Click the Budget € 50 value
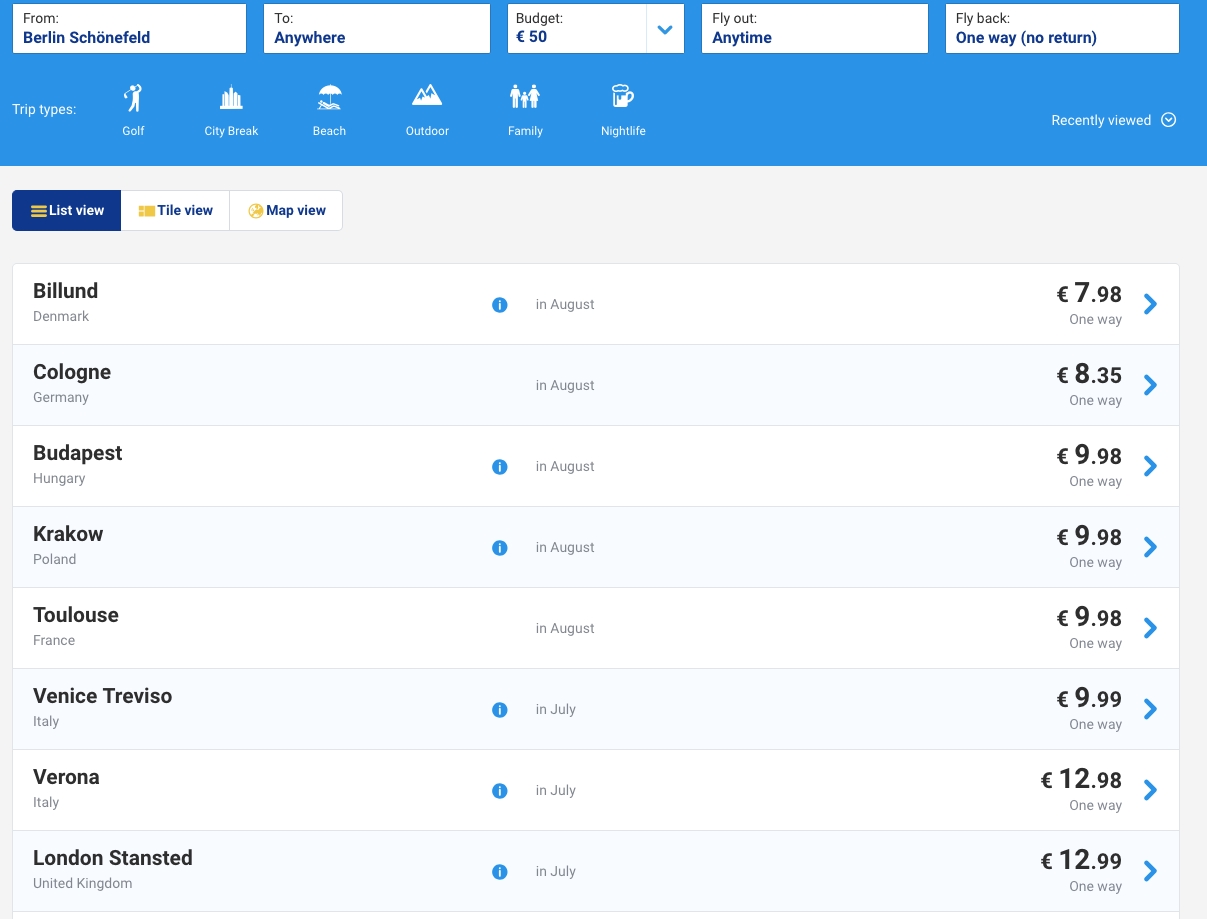Screen dimensions: 1207x919 pyautogui.click(x=532, y=37)
